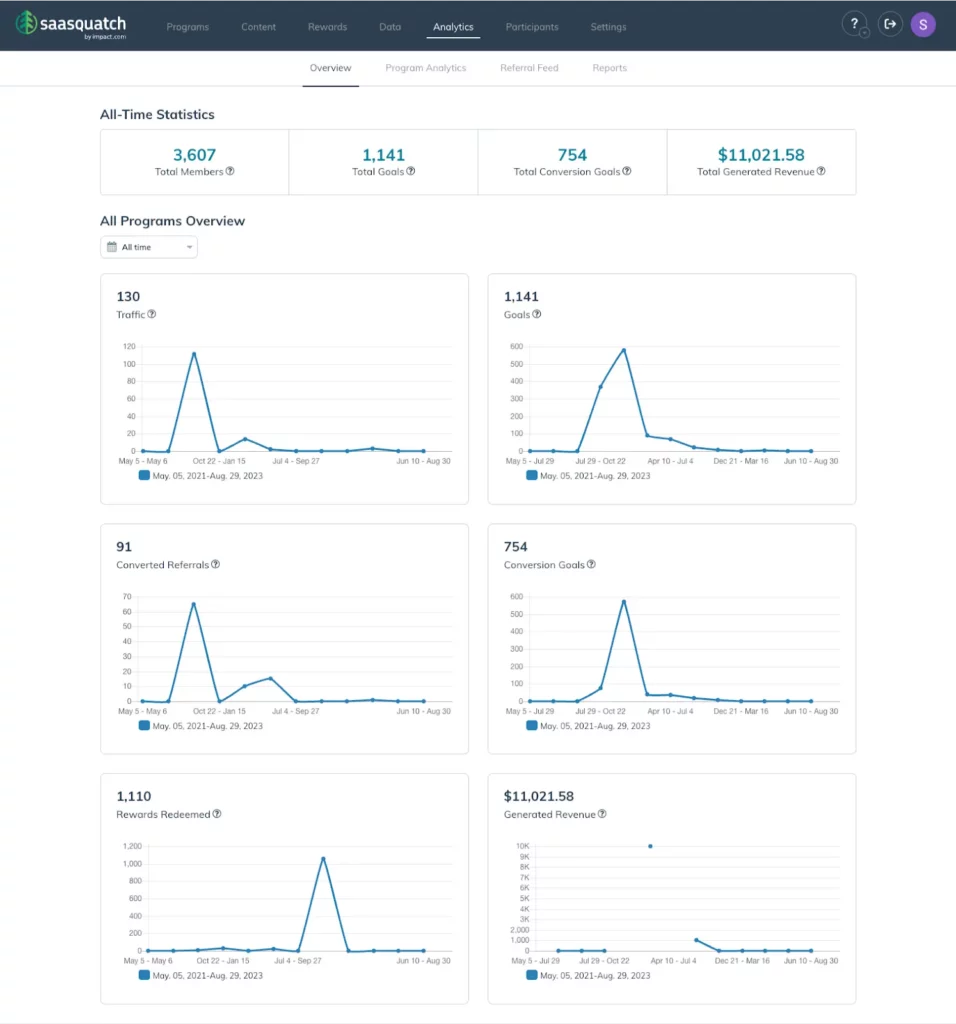
Task: Click help icon beside Total Generated Revenue
Action: pyautogui.click(x=821, y=171)
